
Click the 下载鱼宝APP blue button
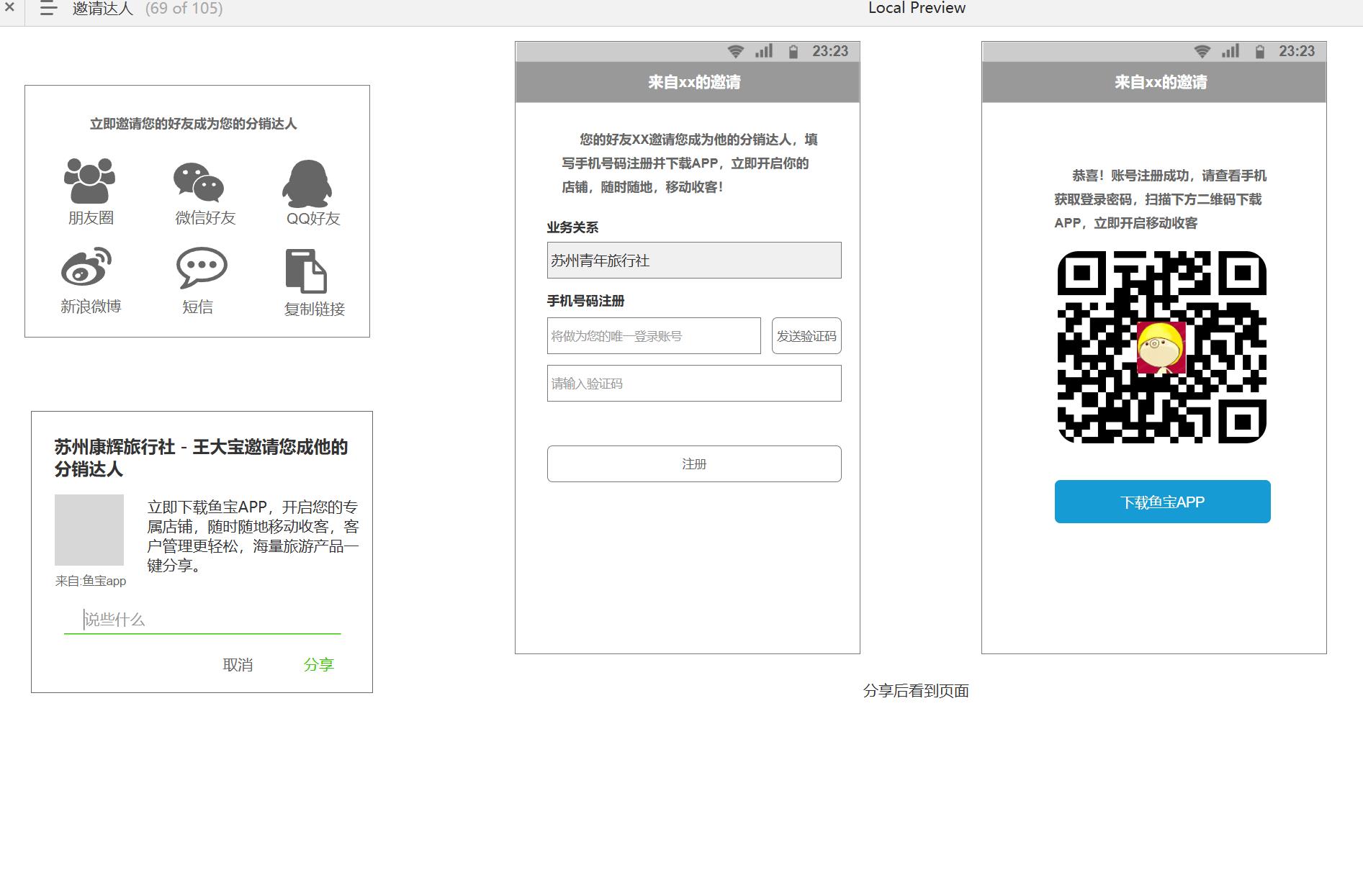pyautogui.click(x=1162, y=502)
